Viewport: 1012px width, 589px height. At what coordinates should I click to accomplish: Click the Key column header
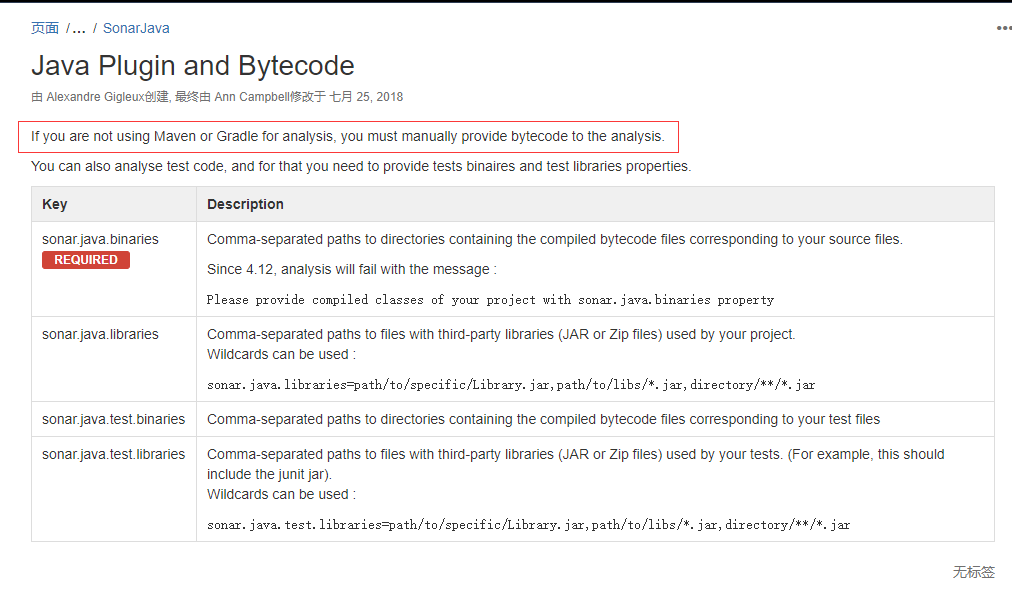(54, 204)
